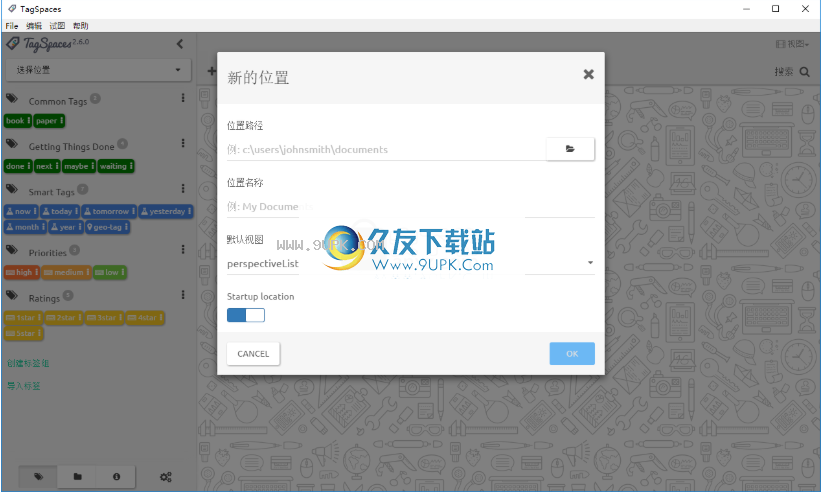
Task: Open Getting Things Done group options menu
Action: click(183, 143)
